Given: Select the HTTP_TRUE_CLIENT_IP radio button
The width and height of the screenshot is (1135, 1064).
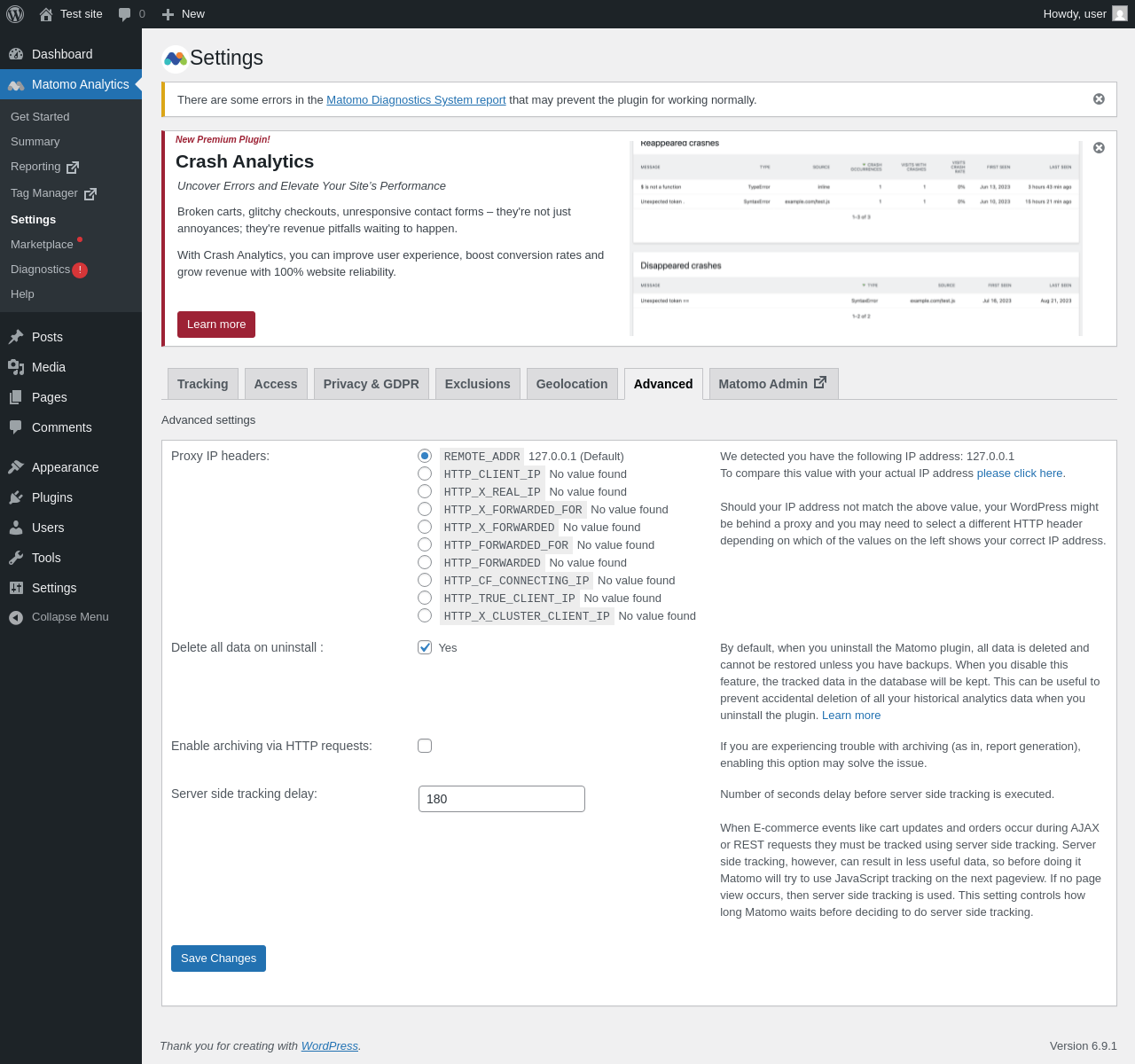Looking at the screenshot, I should (425, 598).
